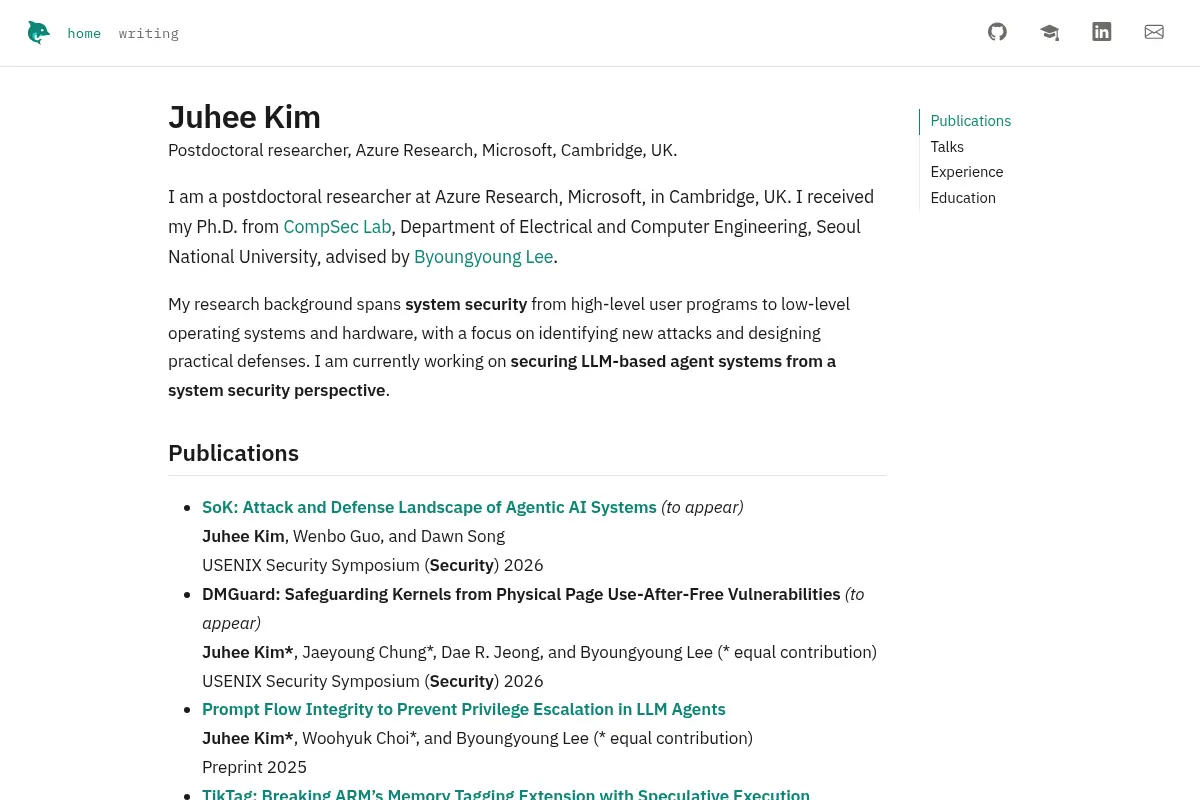Click the Juhee Kim page title
The width and height of the screenshot is (1200, 800).
(x=244, y=117)
